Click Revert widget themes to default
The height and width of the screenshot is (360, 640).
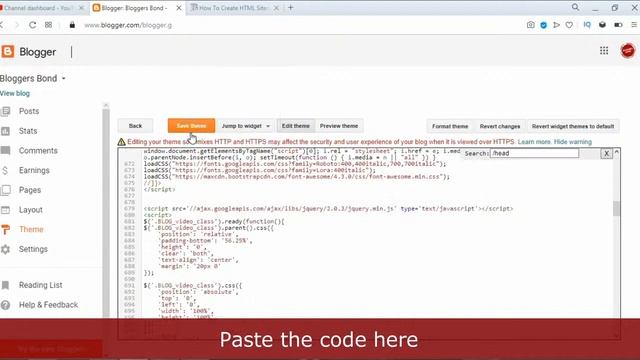click(x=573, y=126)
